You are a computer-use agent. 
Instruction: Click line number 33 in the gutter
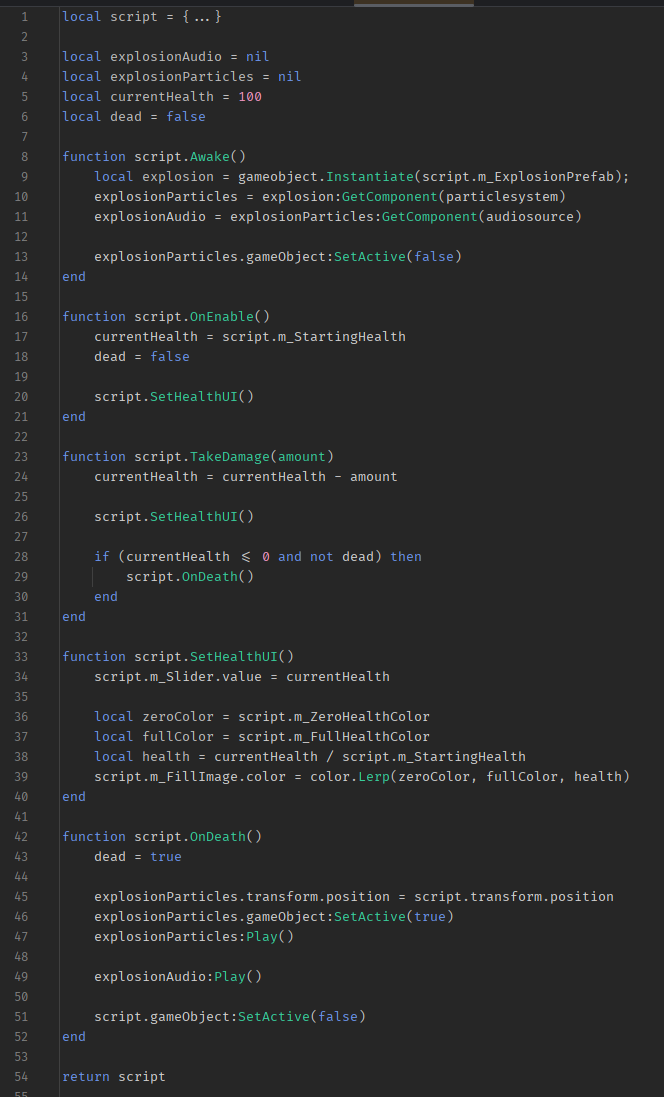click(21, 656)
